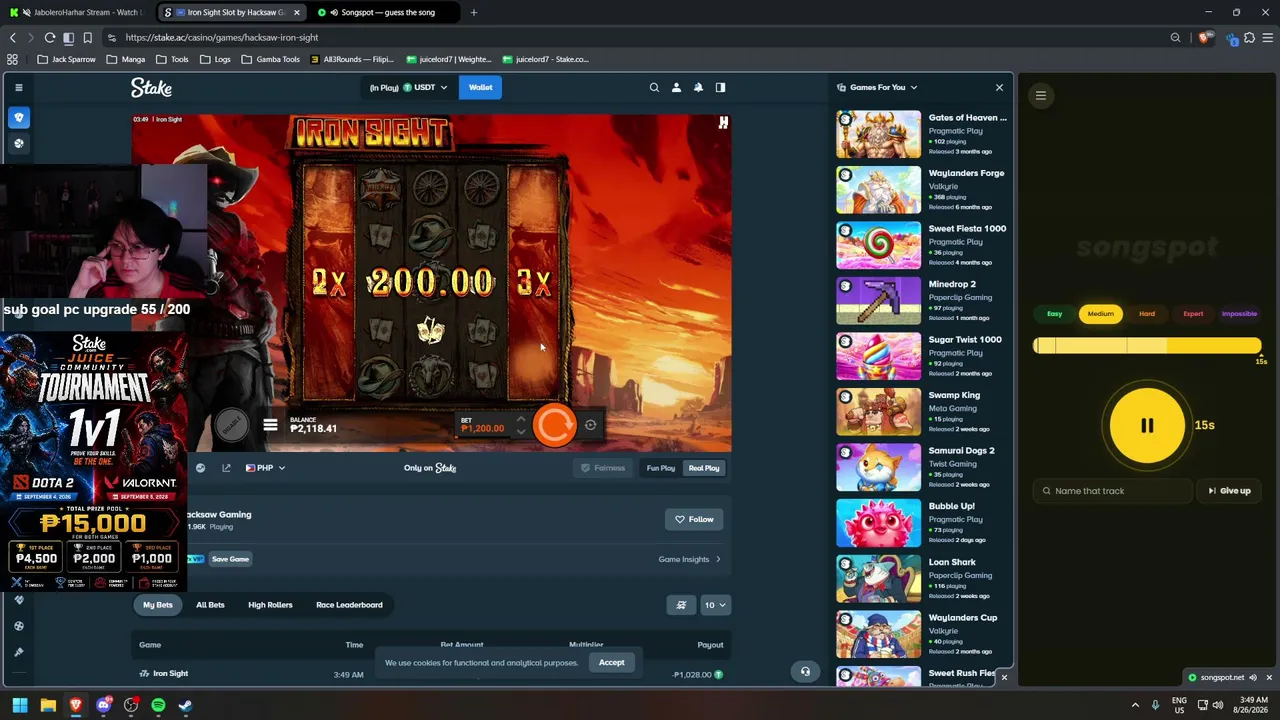
Task: Open the Windows Start menu
Action: [x=20, y=706]
